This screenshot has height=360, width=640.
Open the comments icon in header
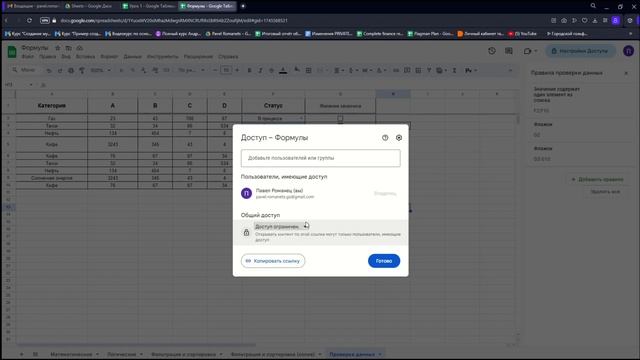tap(509, 51)
